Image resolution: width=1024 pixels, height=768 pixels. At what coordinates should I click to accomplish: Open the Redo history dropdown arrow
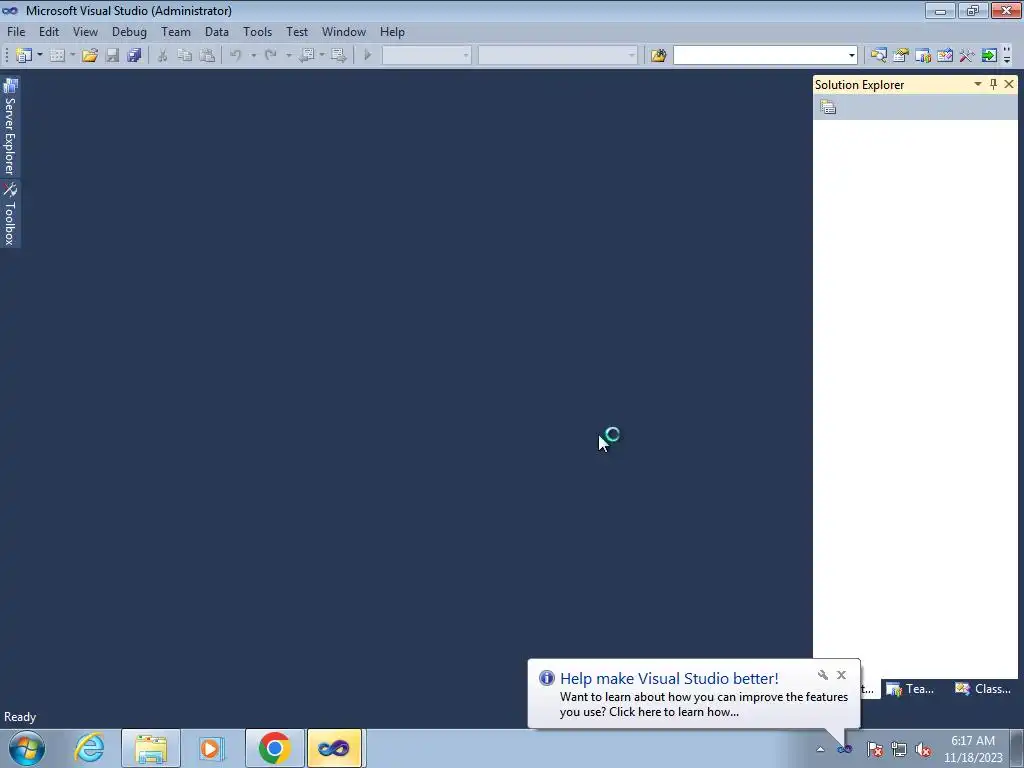pos(288,56)
